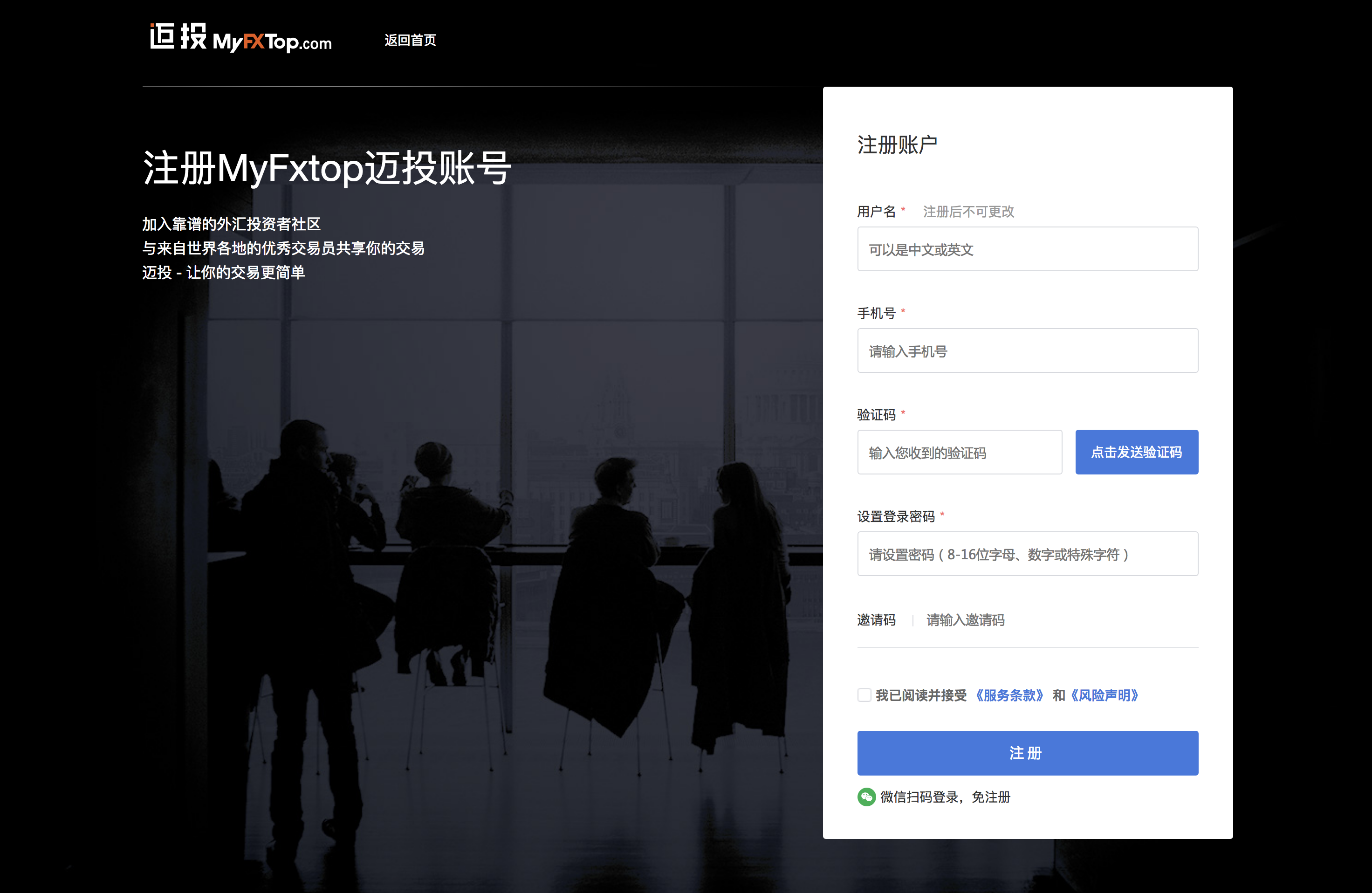Click the 迈投 - 让你的交易更简单 slogan
Viewport: 1372px width, 893px height.
coord(224,272)
